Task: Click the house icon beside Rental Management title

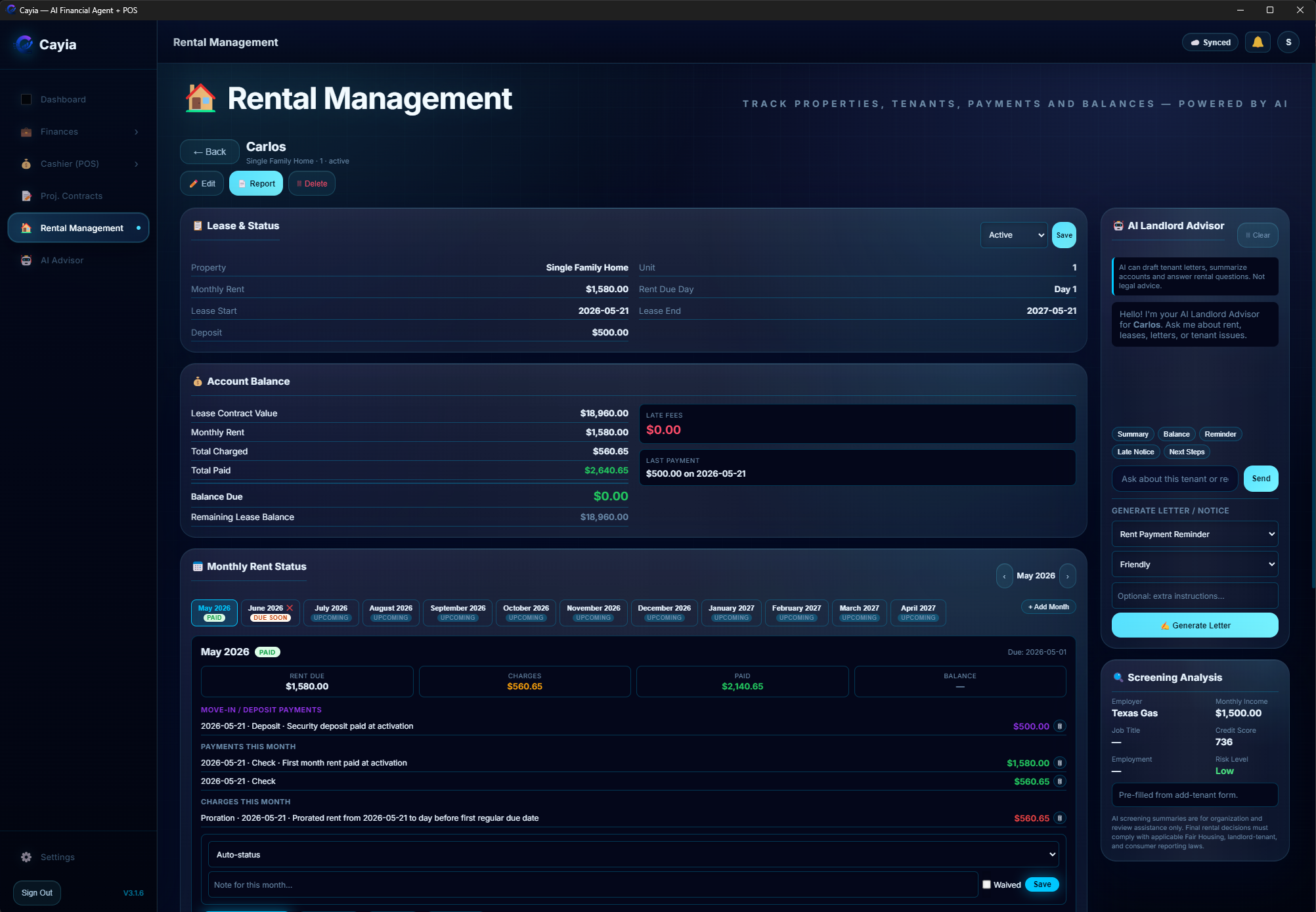Action: tap(200, 98)
